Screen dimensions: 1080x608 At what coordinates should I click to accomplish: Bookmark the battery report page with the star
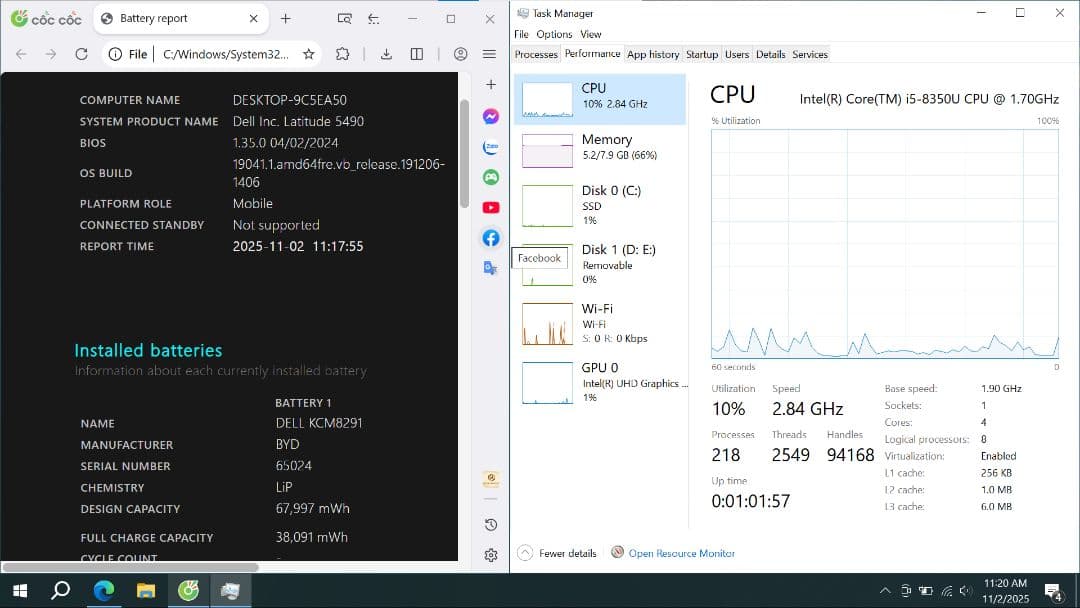pos(310,54)
